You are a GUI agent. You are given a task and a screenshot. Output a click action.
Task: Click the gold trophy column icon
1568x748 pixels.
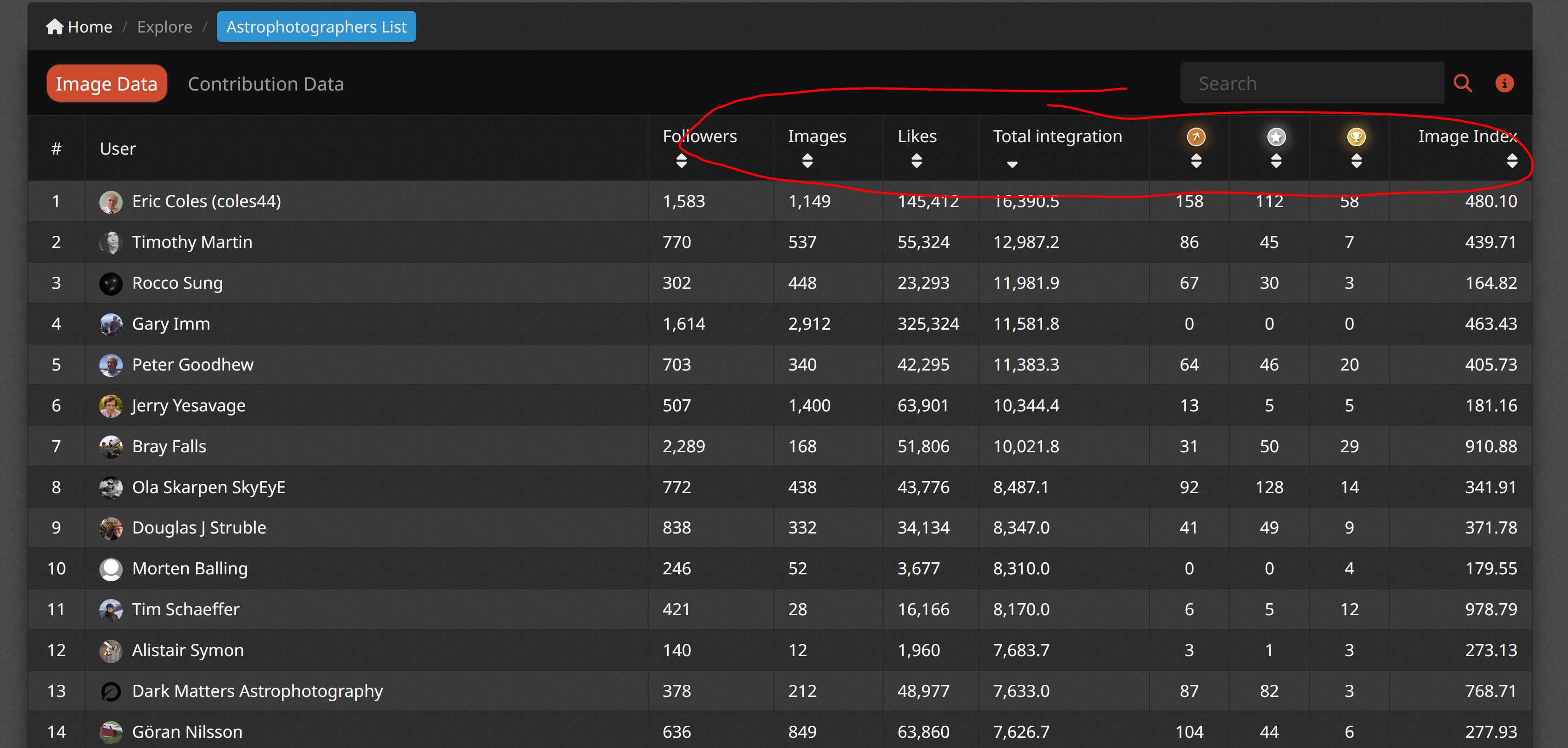1356,137
